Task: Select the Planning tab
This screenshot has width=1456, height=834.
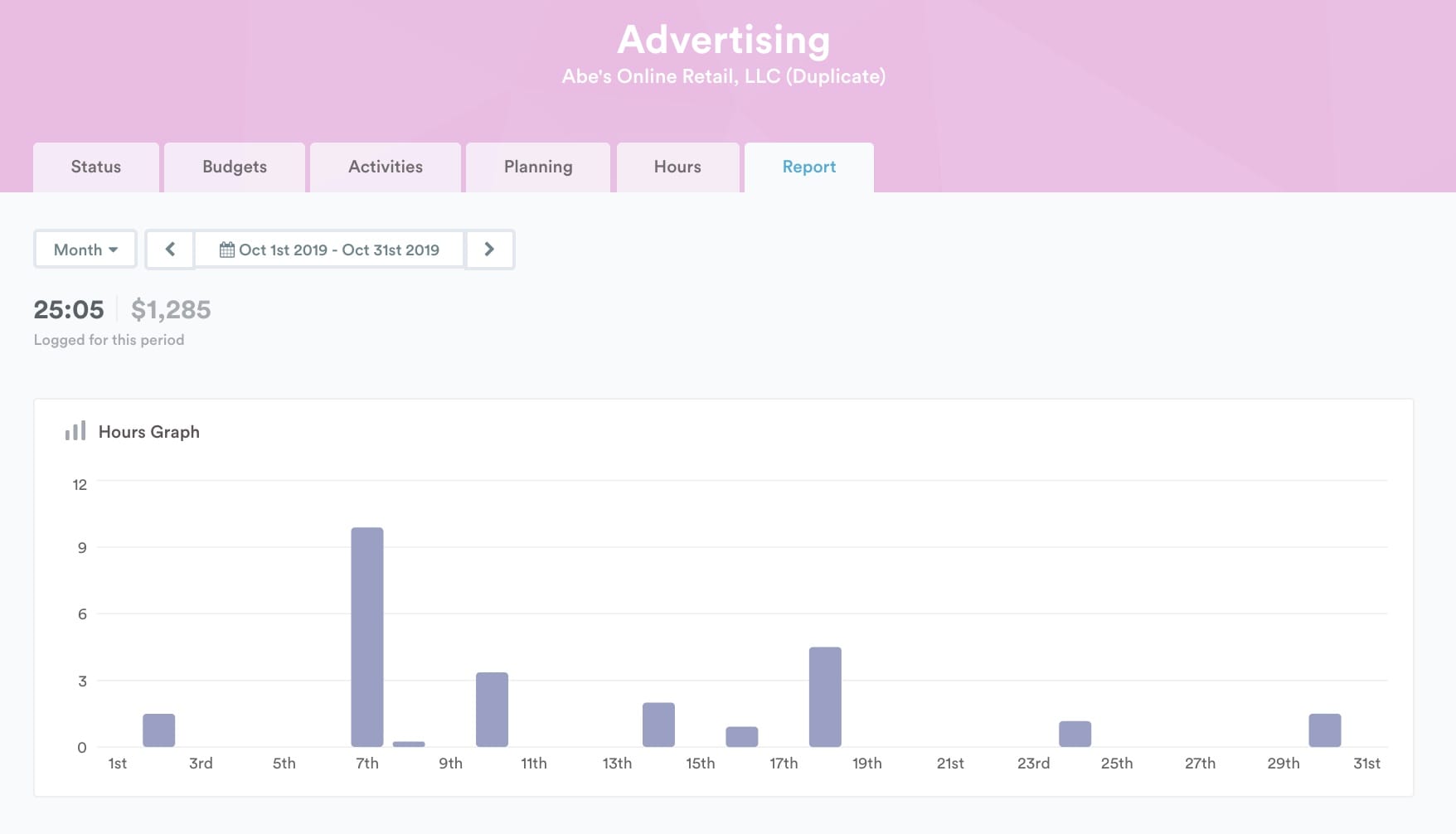Action: (x=538, y=167)
